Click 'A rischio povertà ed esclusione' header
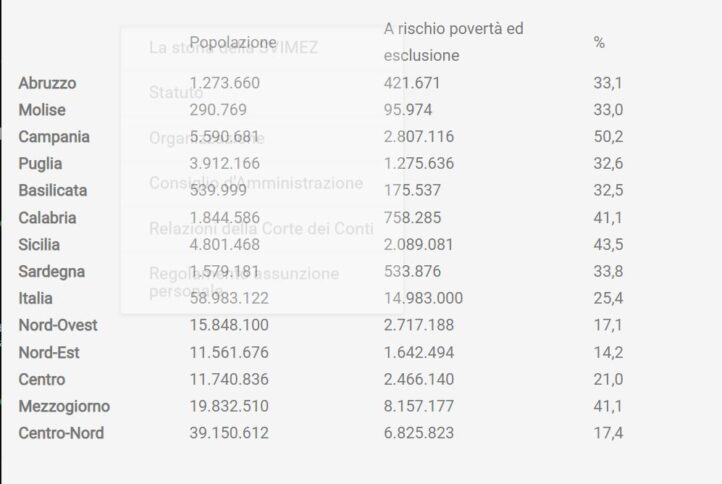 (453, 42)
